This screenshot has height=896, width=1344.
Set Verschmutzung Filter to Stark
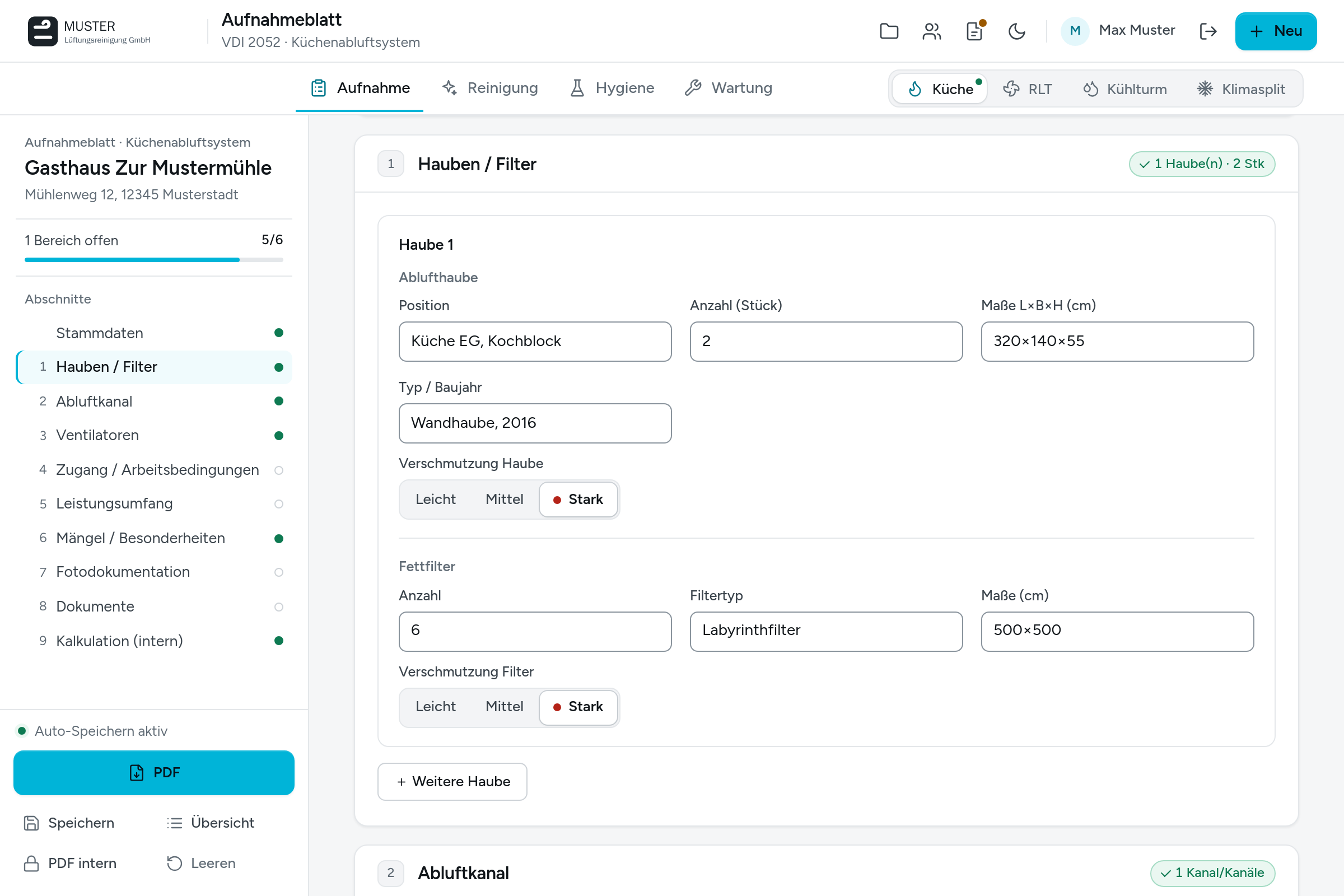578,707
